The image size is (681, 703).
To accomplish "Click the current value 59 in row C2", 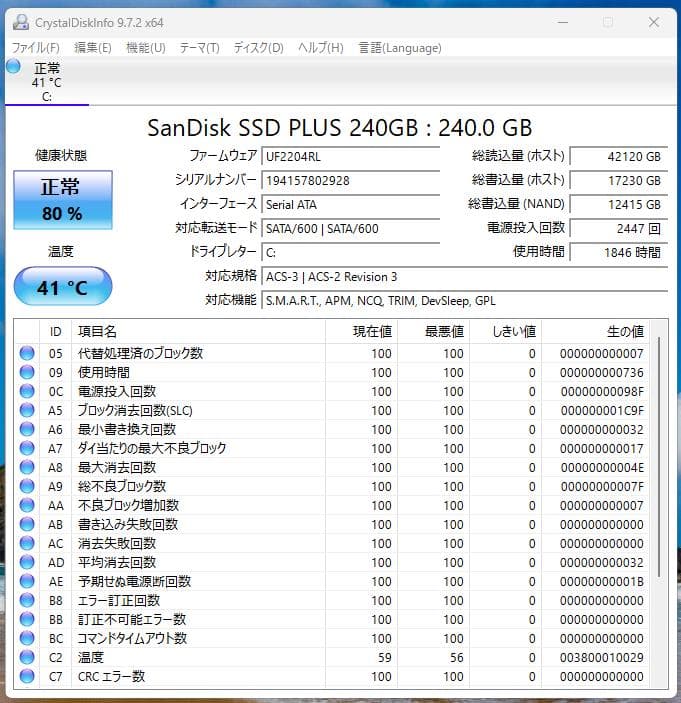I will (x=385, y=658).
